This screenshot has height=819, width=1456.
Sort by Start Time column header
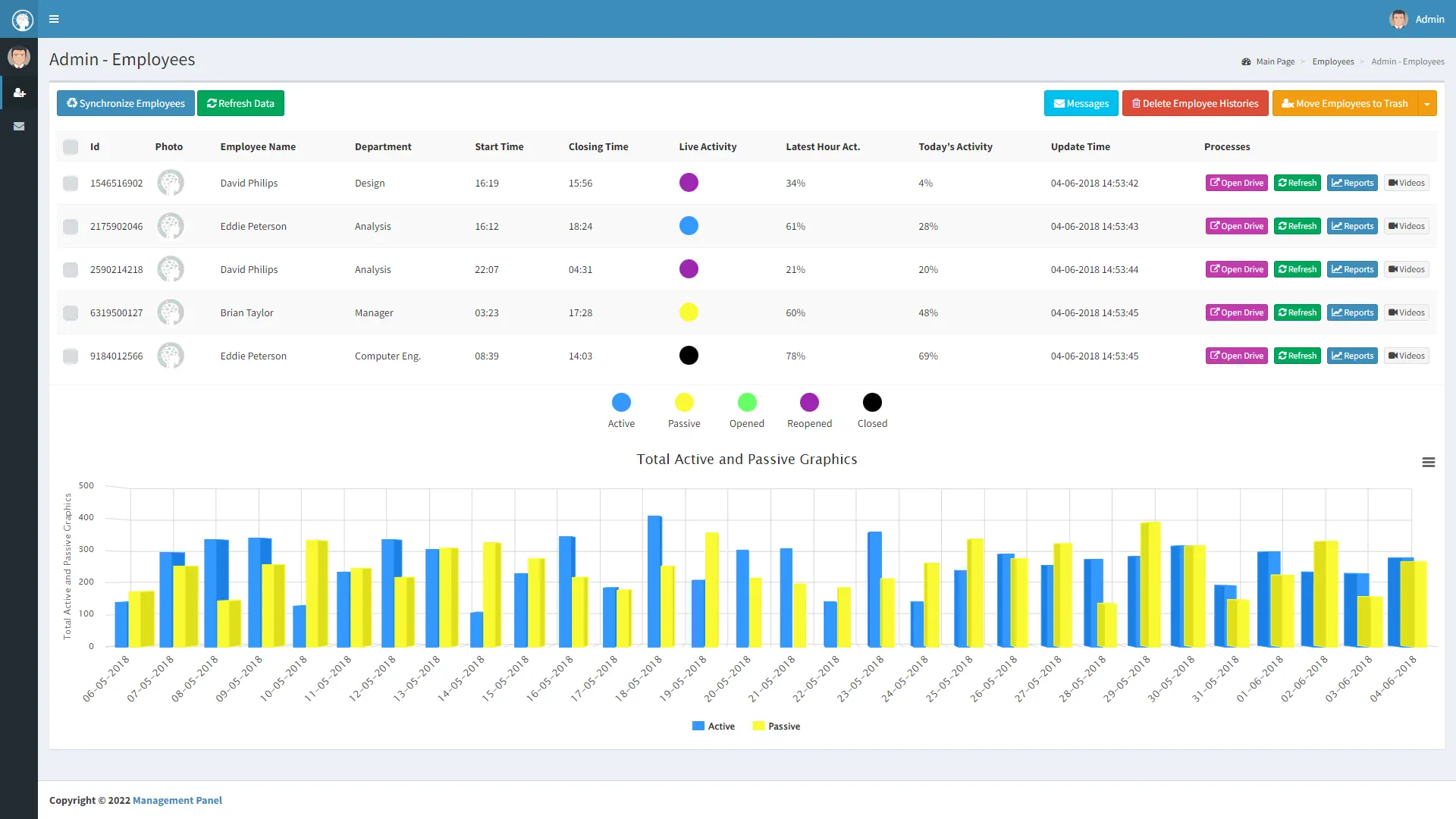[x=499, y=147]
